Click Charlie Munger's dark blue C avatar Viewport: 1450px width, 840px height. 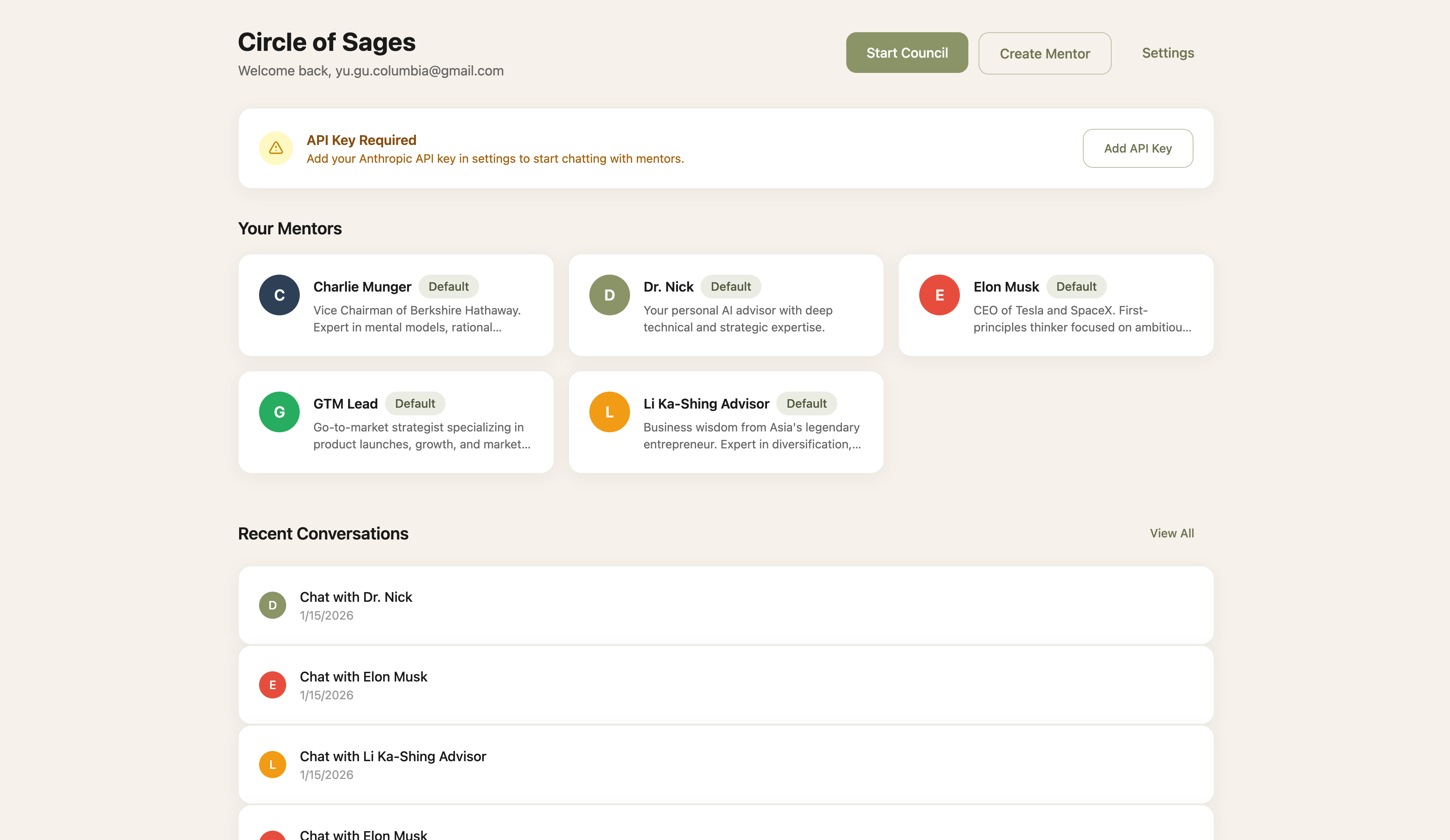coord(279,295)
